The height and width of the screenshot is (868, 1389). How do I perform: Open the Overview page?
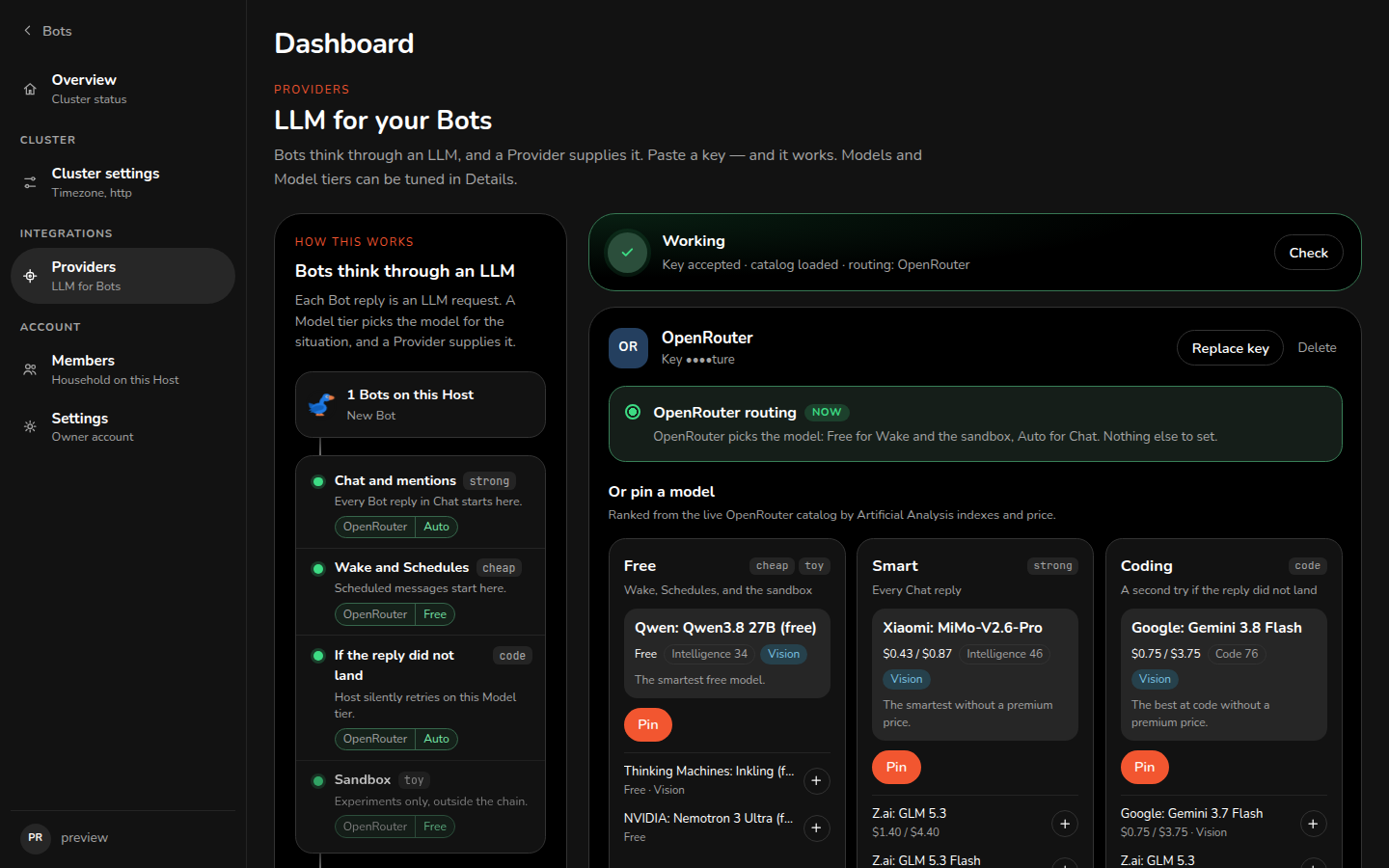pos(123,89)
